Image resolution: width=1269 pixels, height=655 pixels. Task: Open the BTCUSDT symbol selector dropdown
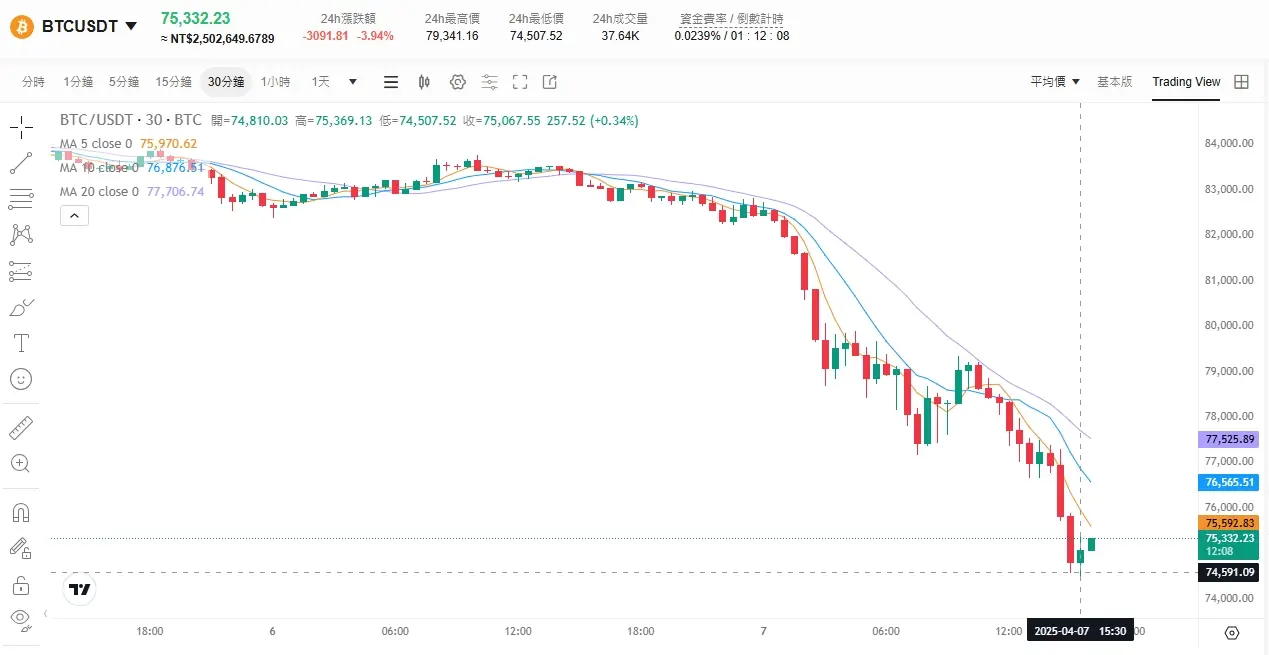75,26
